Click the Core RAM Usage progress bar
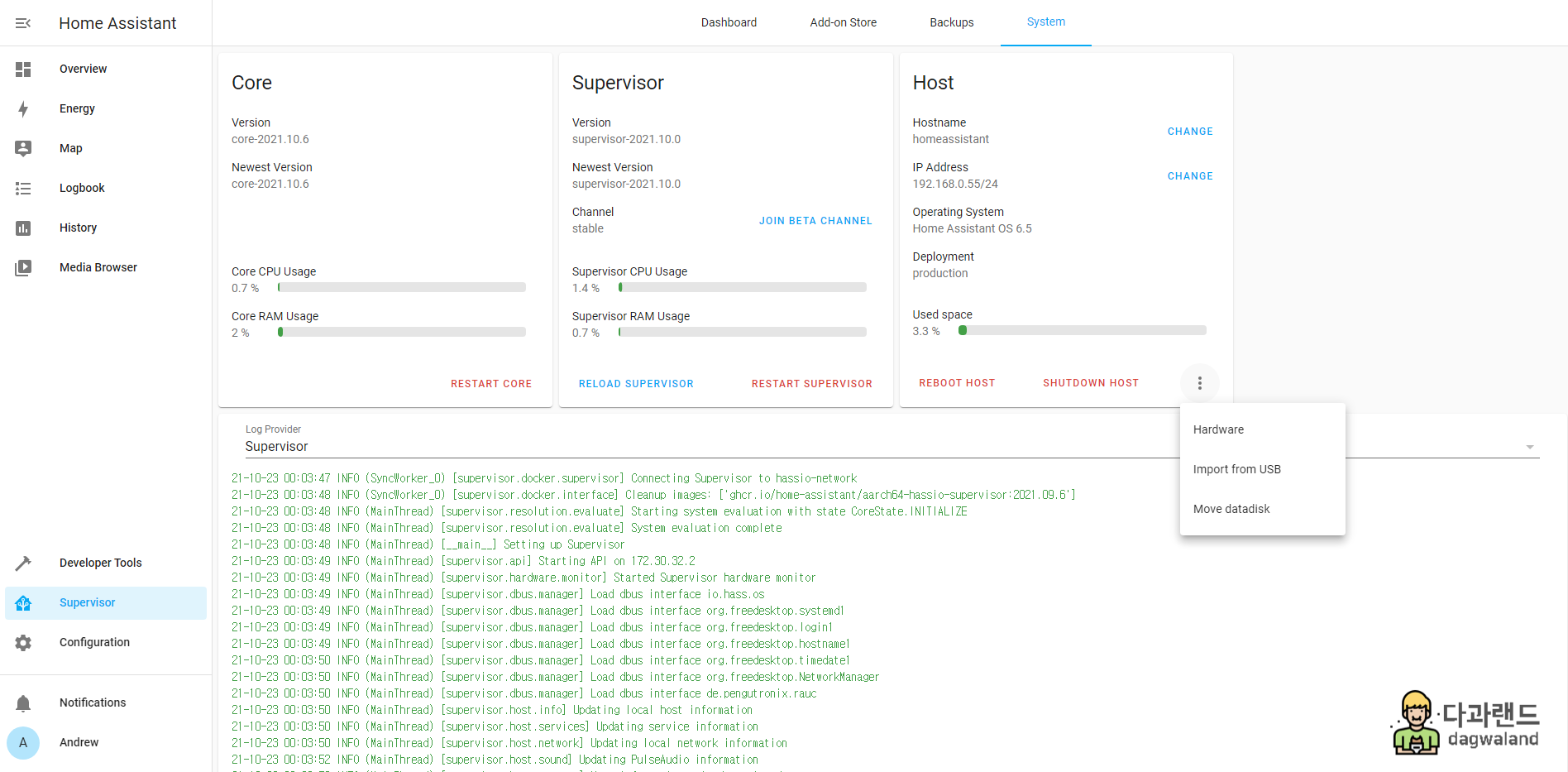Screen dimensions: 1568x772 coord(402,333)
